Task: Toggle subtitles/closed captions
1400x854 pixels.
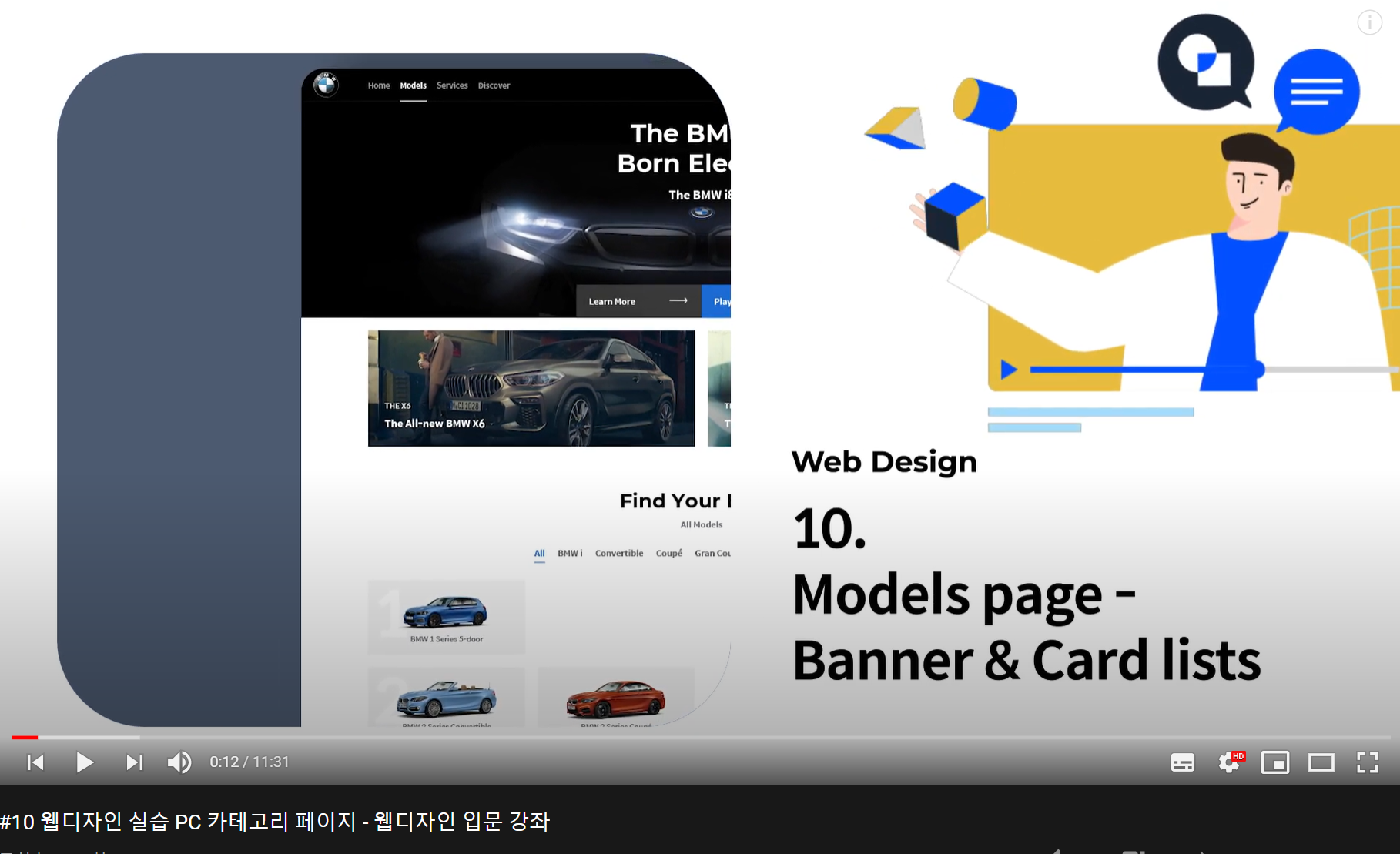Action: pyautogui.click(x=1182, y=763)
